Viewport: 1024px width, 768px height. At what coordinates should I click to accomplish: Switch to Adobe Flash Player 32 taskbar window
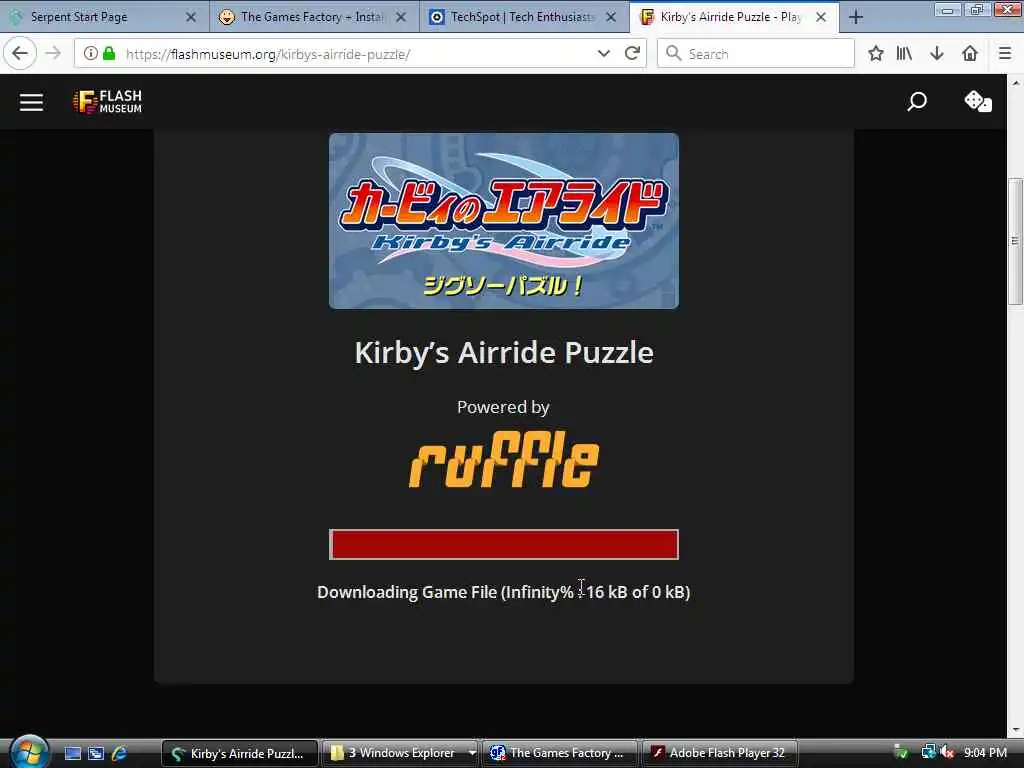720,753
